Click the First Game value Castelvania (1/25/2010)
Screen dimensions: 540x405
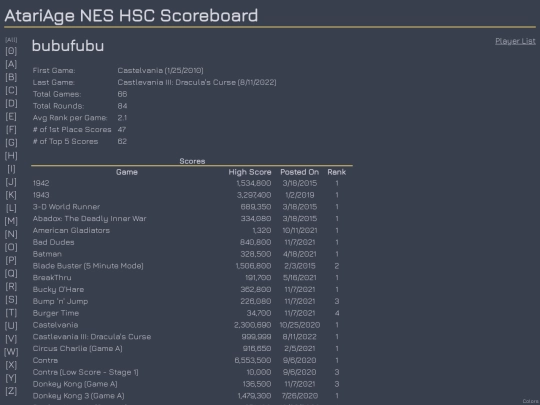(160, 71)
